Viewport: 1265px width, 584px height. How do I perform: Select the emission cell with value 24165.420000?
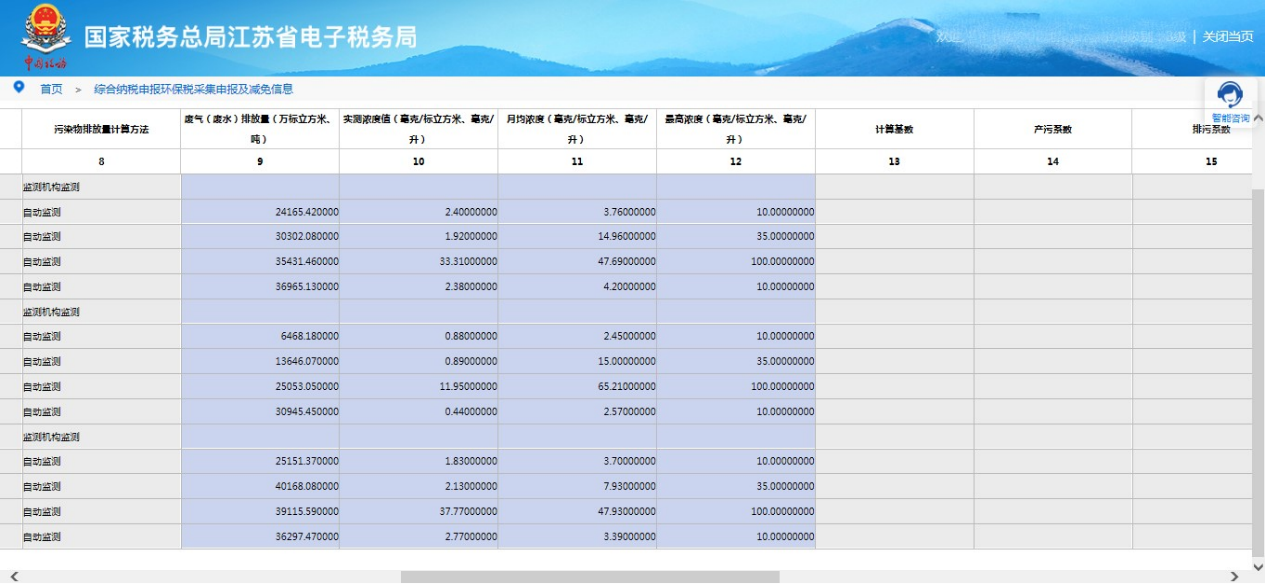(x=260, y=212)
